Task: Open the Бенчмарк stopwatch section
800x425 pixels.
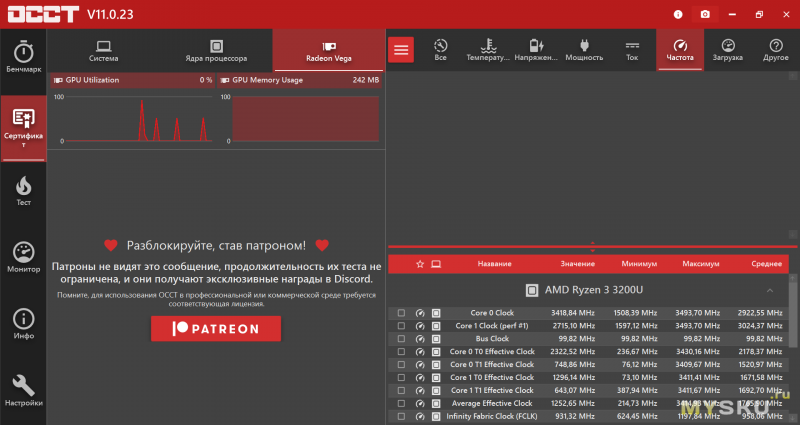Action: [x=23, y=56]
